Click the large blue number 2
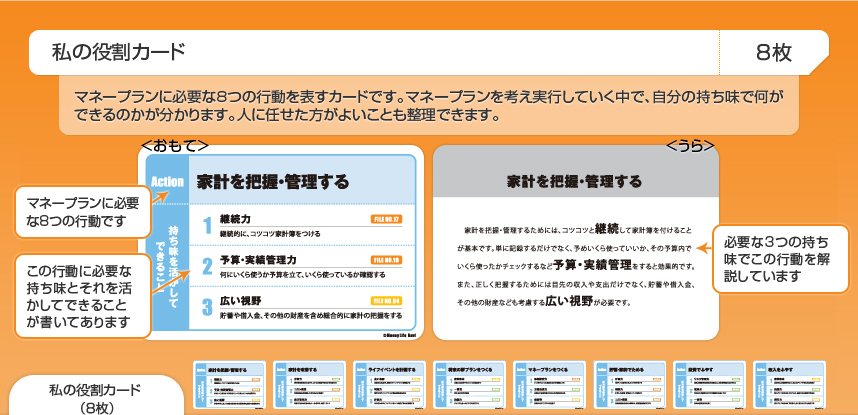 [x=206, y=266]
